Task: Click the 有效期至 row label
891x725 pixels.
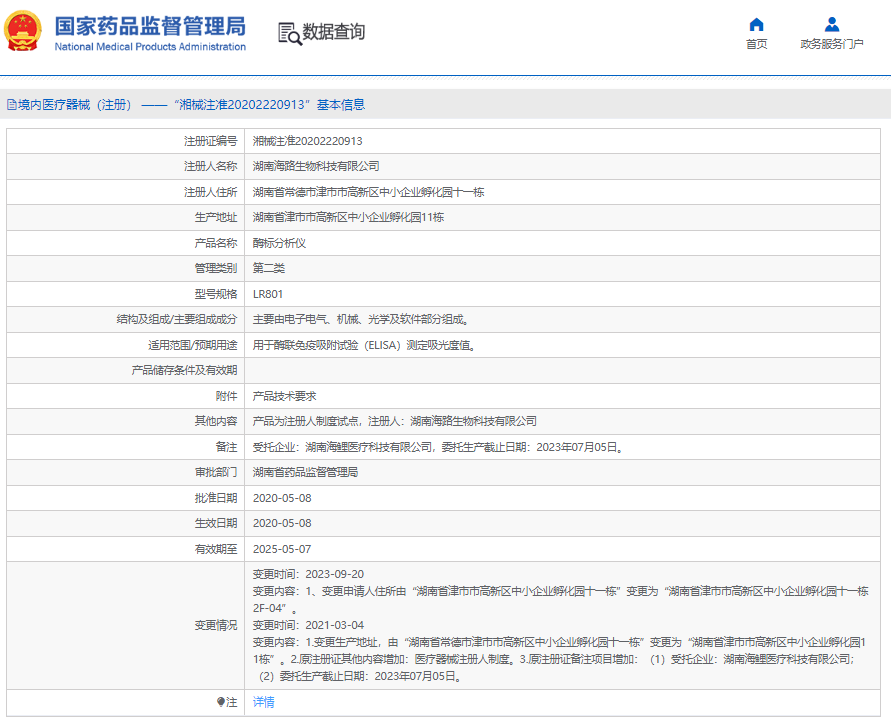Action: click(215, 549)
